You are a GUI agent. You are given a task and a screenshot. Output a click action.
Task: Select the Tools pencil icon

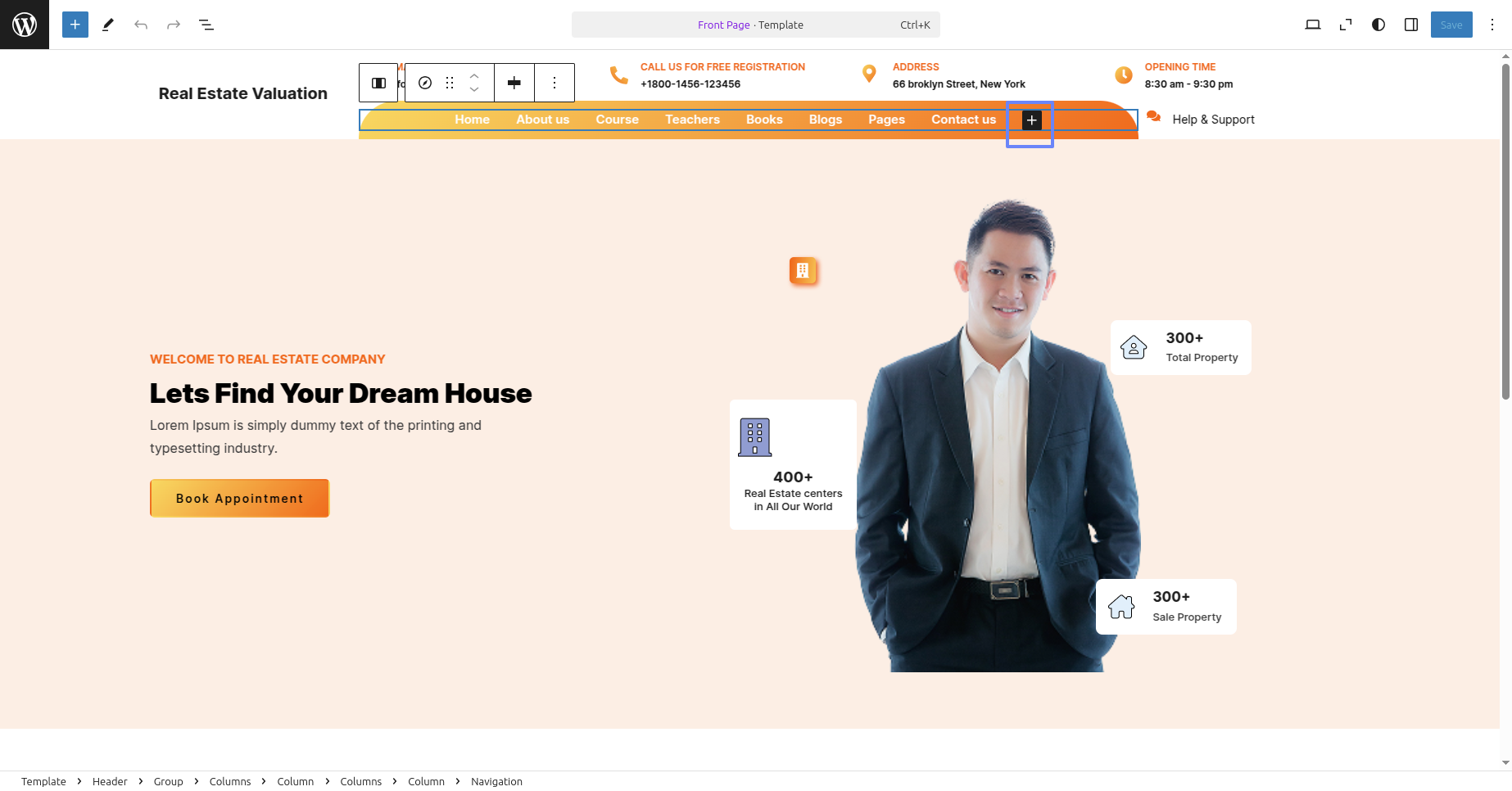coord(108,25)
